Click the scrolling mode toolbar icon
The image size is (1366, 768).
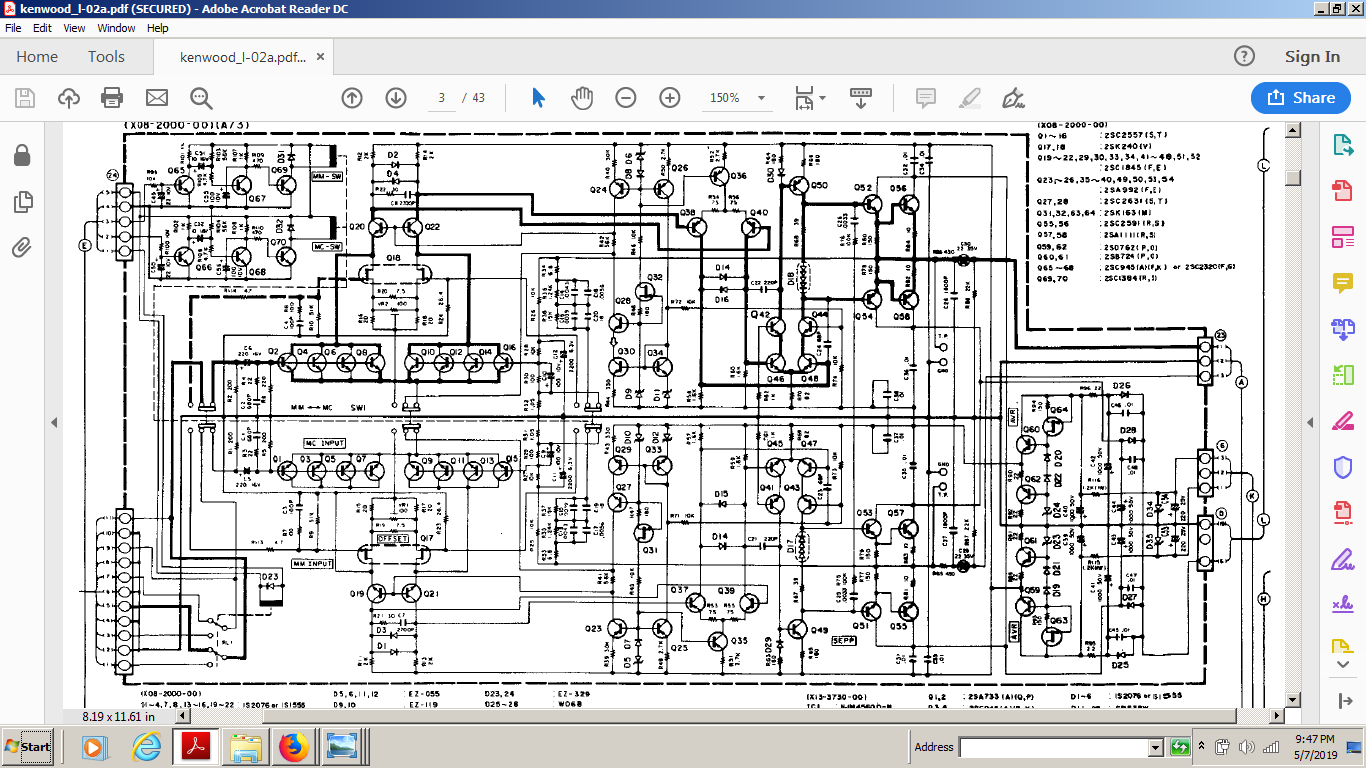pos(861,98)
